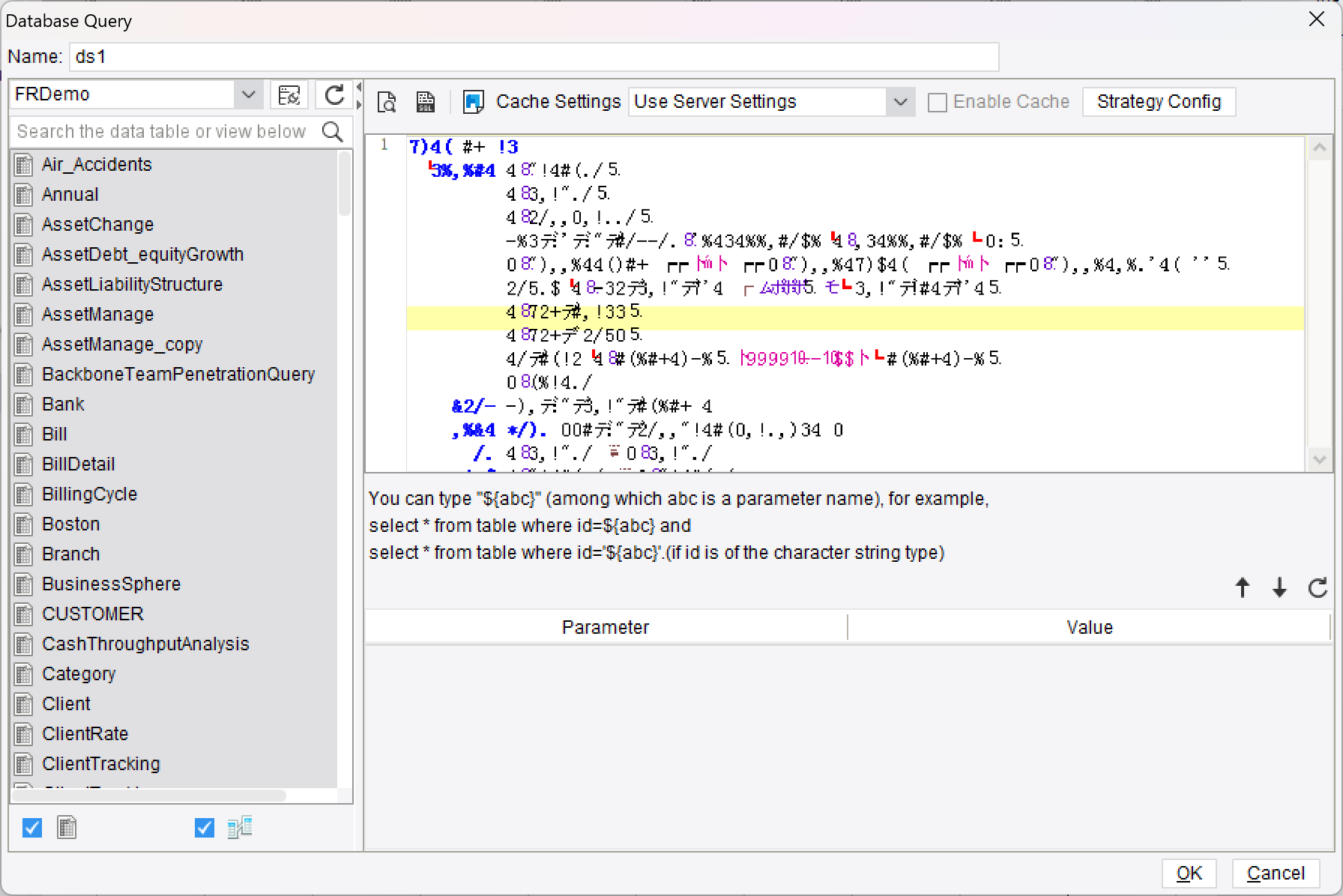Select BackboneTeamPenetrationQuery table
This screenshot has height=896, width=1343.
point(178,375)
